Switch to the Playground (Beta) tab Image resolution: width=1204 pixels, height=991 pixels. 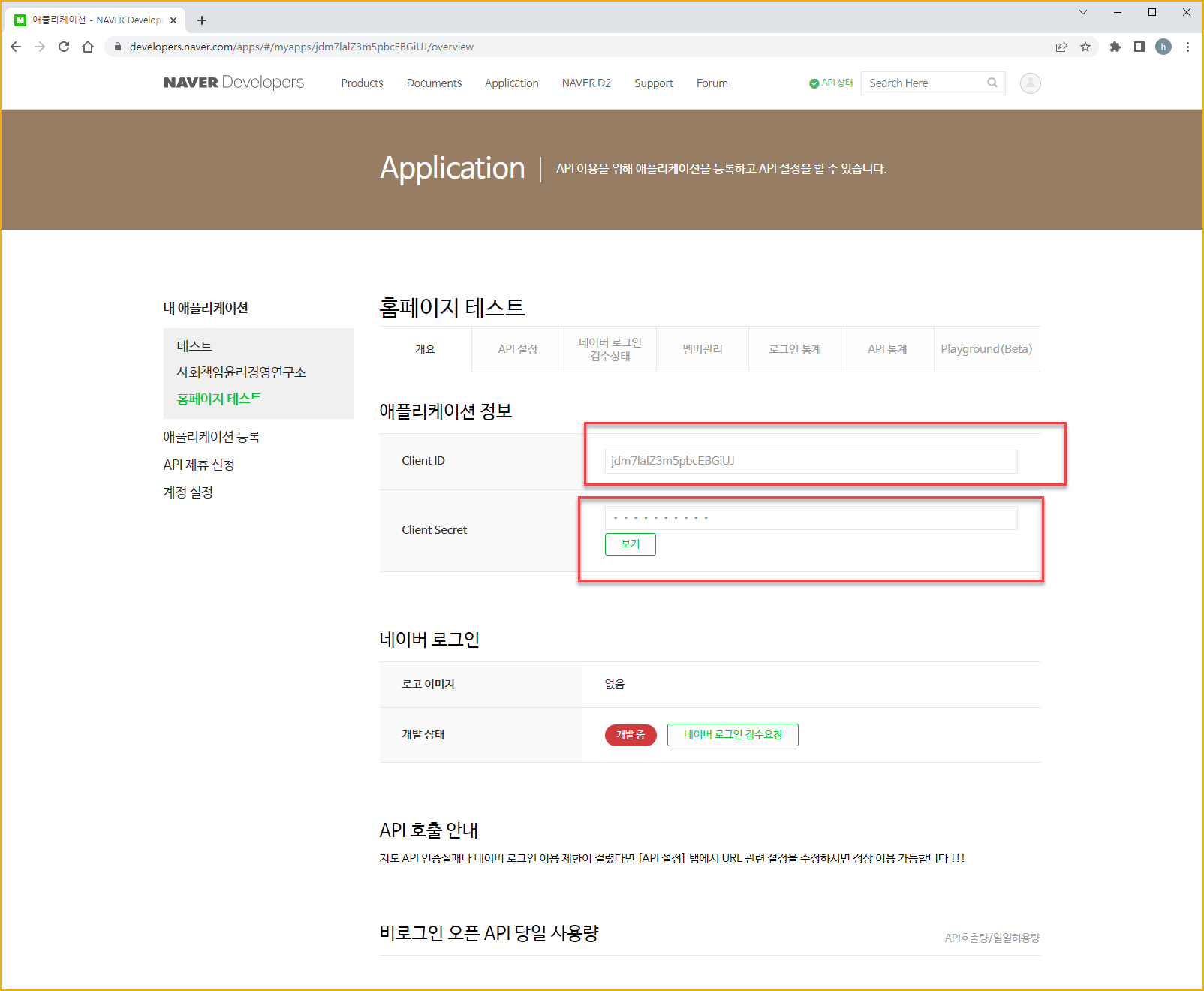[987, 349]
